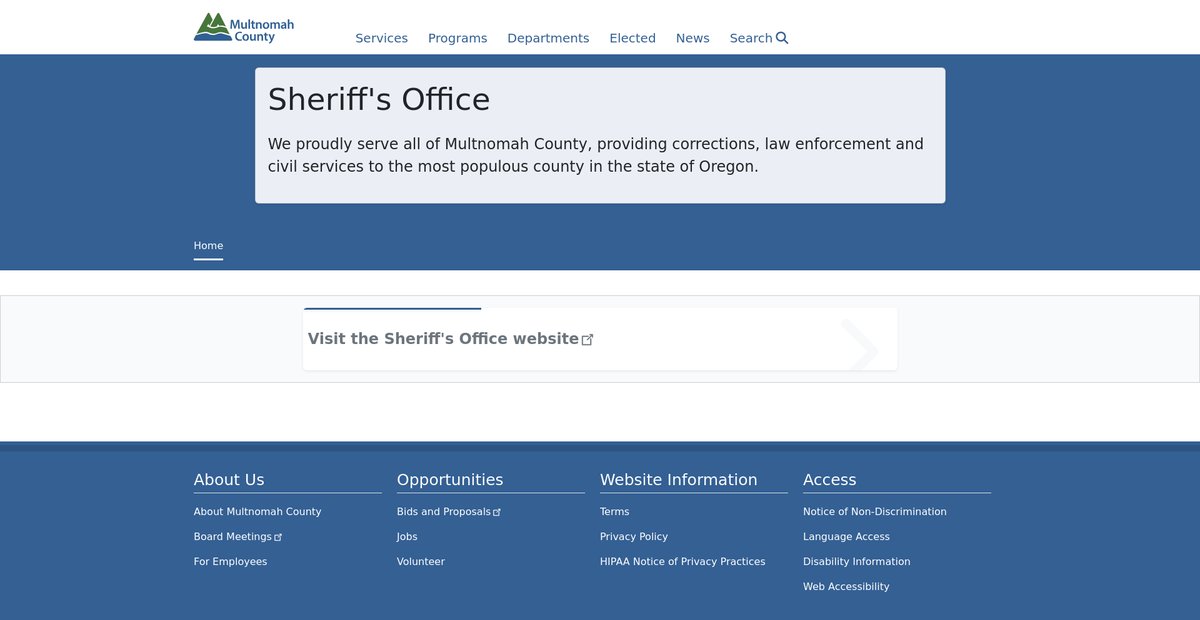Select the Home breadcrumb tab

pyautogui.click(x=208, y=246)
